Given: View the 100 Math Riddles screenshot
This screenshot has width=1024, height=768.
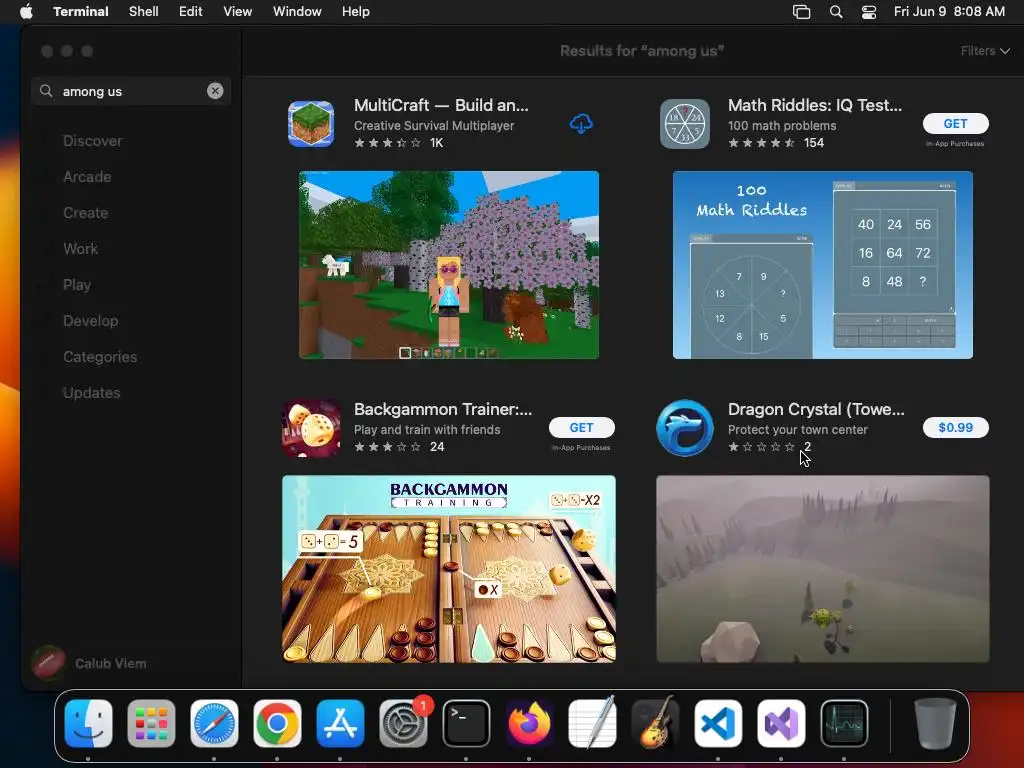Looking at the screenshot, I should click(823, 264).
